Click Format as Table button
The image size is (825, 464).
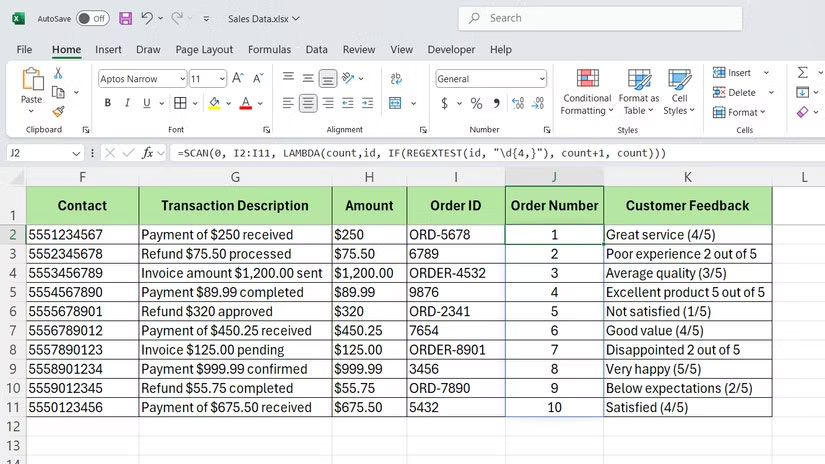[x=639, y=92]
